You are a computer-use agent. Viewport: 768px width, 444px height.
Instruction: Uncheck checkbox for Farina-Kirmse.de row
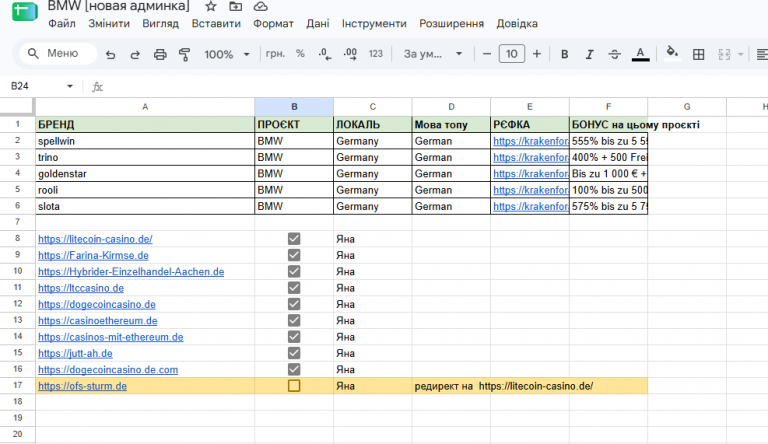click(294, 255)
